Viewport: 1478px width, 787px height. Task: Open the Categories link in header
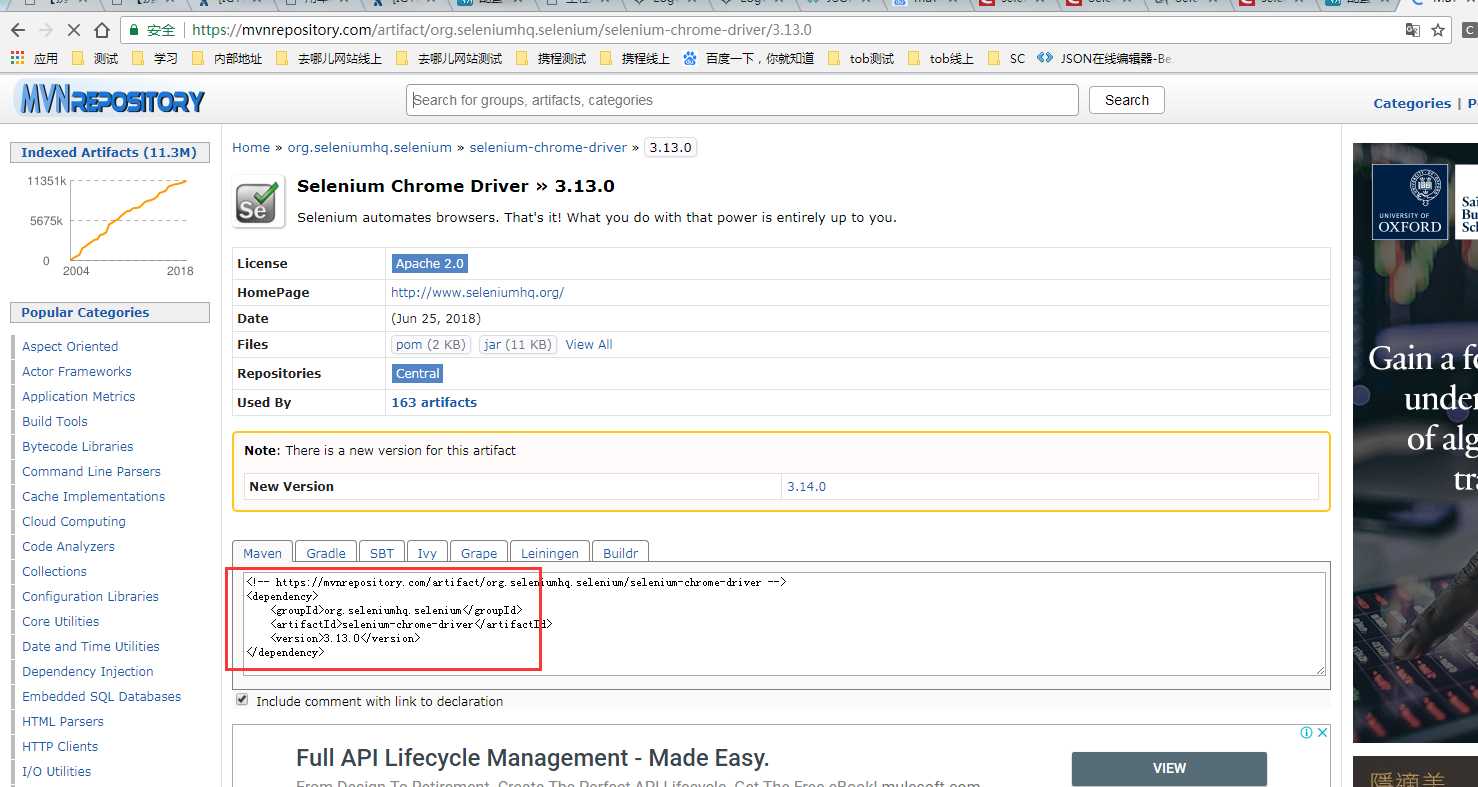(1411, 103)
